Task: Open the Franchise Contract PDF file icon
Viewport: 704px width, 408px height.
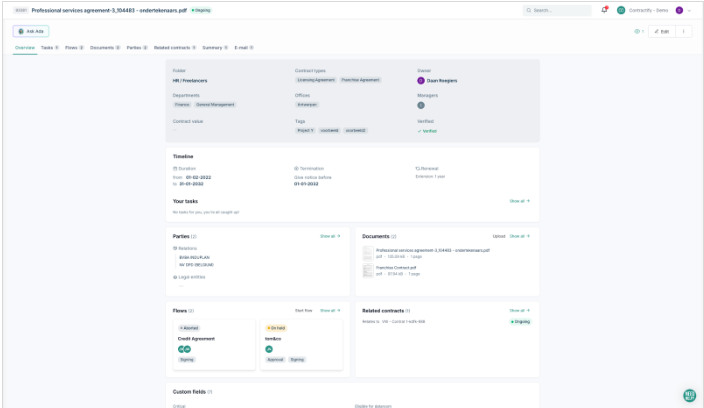Action: (x=367, y=270)
